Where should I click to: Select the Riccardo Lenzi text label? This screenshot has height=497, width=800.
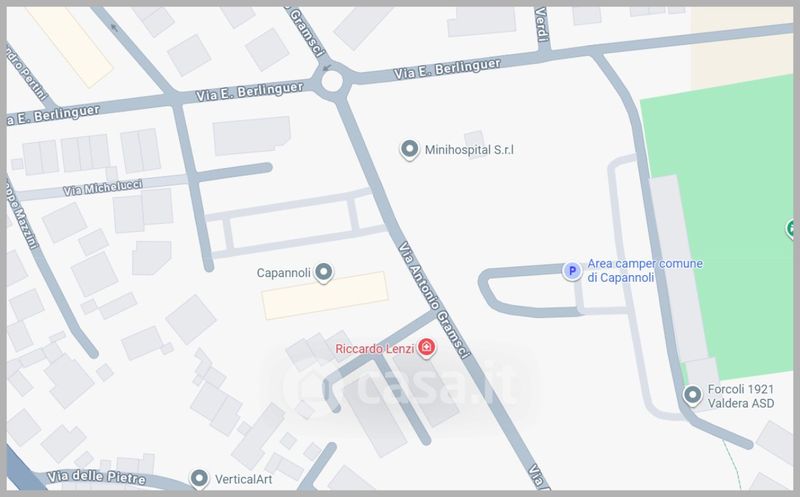tap(374, 349)
